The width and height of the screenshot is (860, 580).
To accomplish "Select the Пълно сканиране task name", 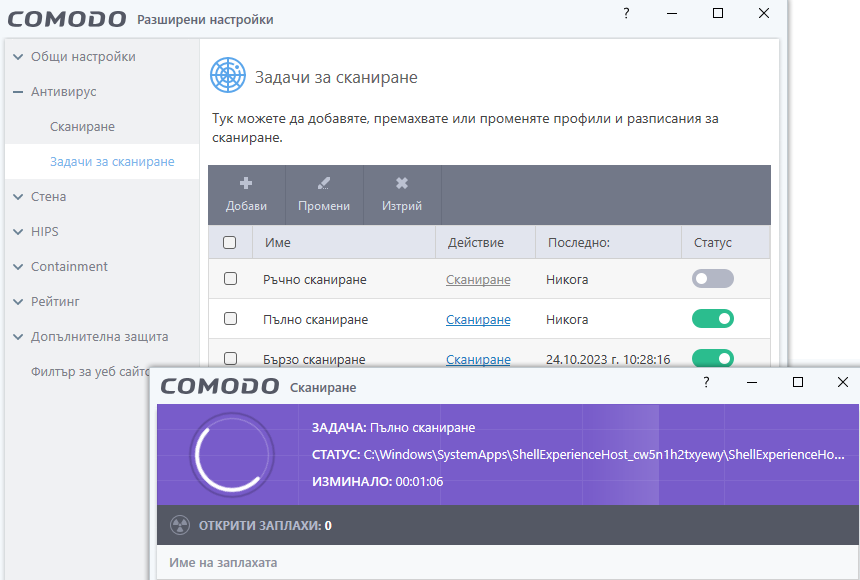I will coord(315,319).
